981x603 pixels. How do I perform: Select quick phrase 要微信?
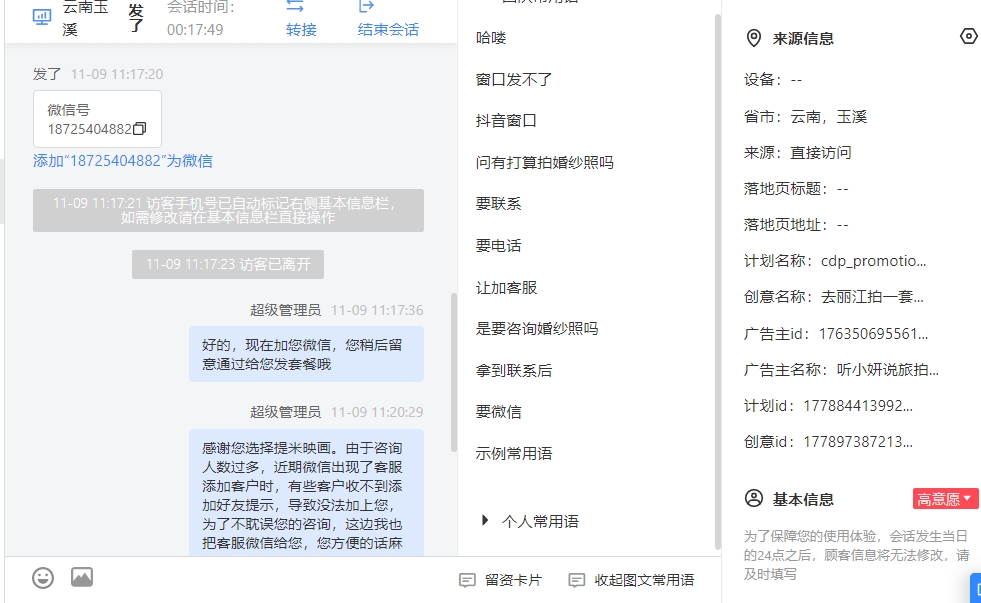pos(499,412)
